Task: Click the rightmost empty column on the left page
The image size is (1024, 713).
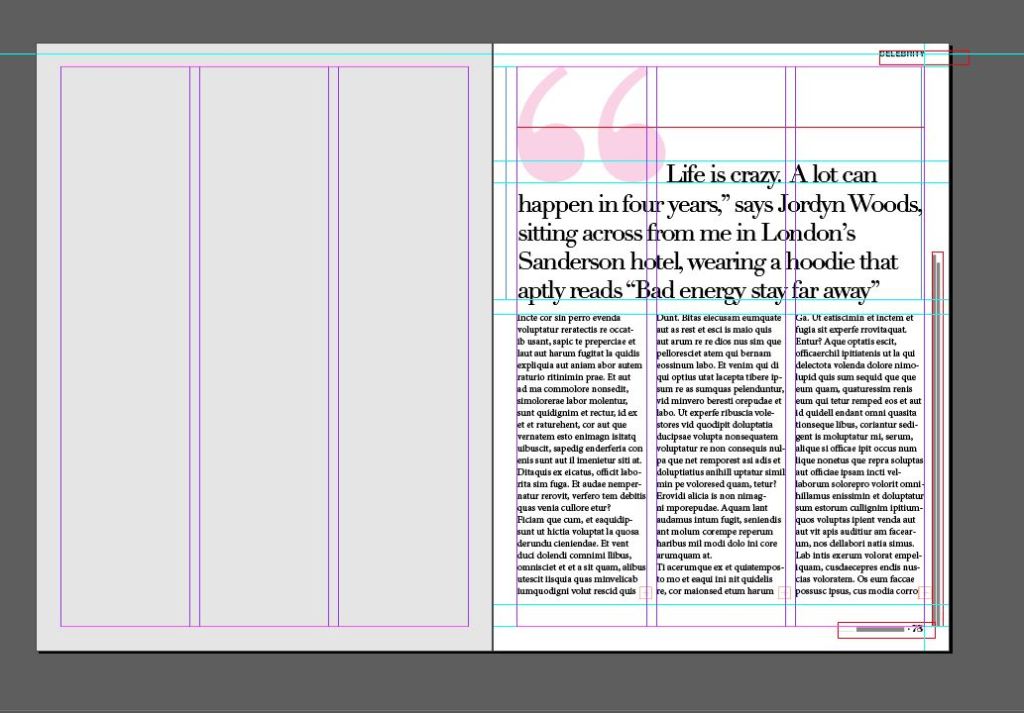Action: coord(403,346)
